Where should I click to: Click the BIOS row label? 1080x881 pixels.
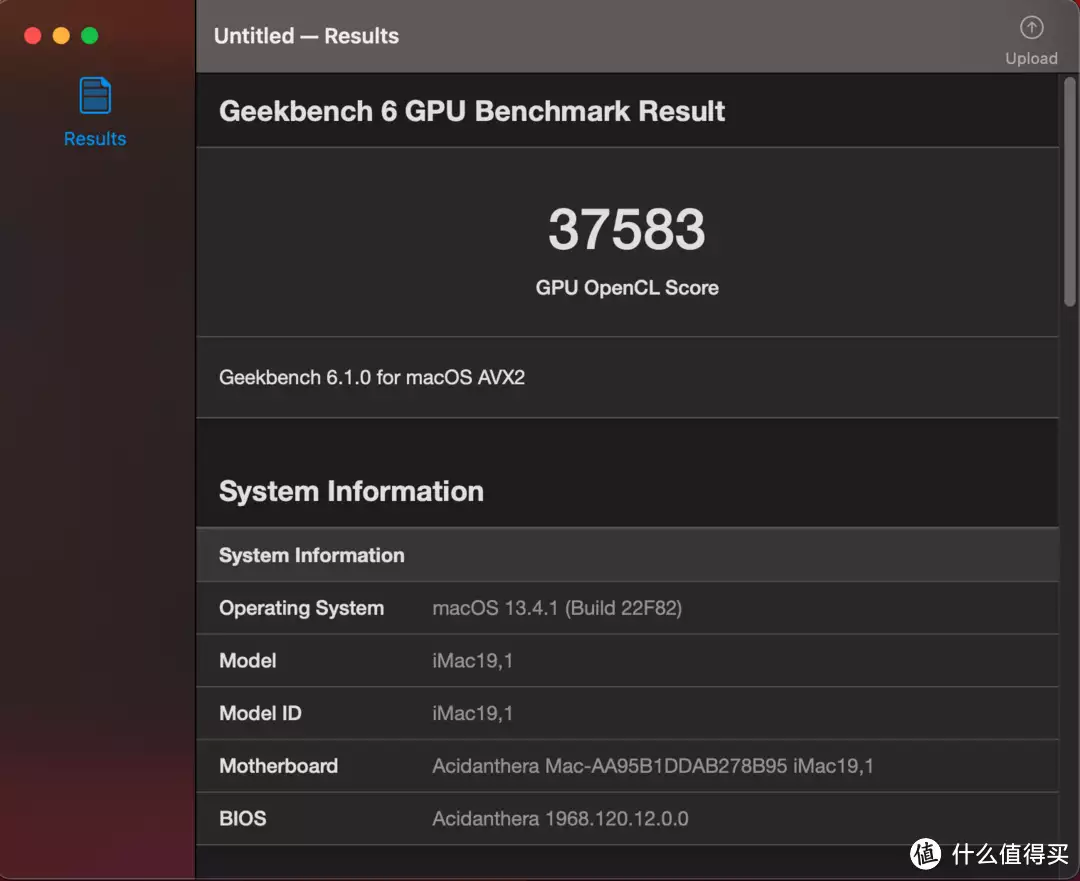[242, 818]
